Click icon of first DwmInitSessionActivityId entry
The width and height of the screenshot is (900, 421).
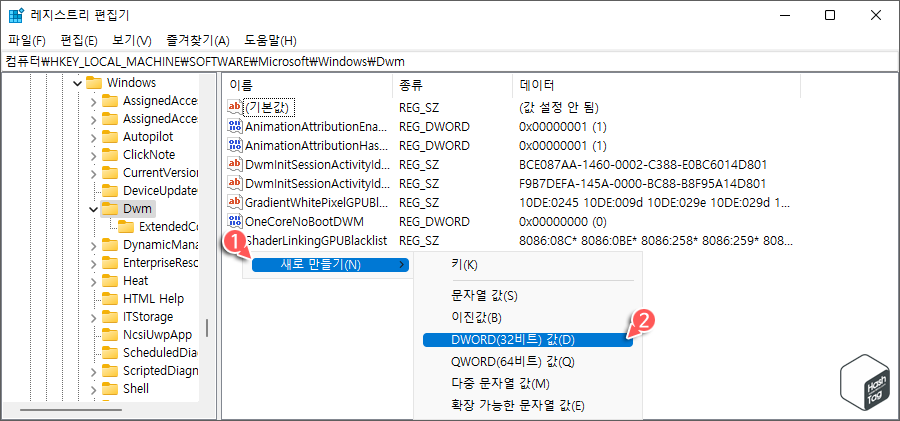pyautogui.click(x=235, y=164)
